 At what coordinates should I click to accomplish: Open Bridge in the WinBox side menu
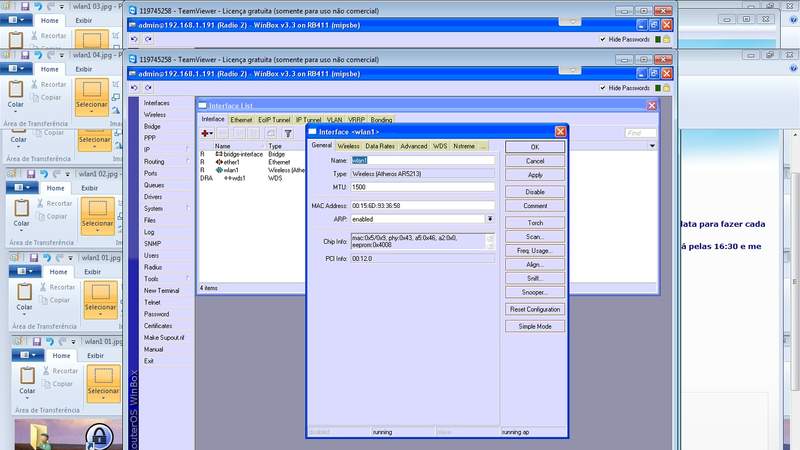(152, 126)
